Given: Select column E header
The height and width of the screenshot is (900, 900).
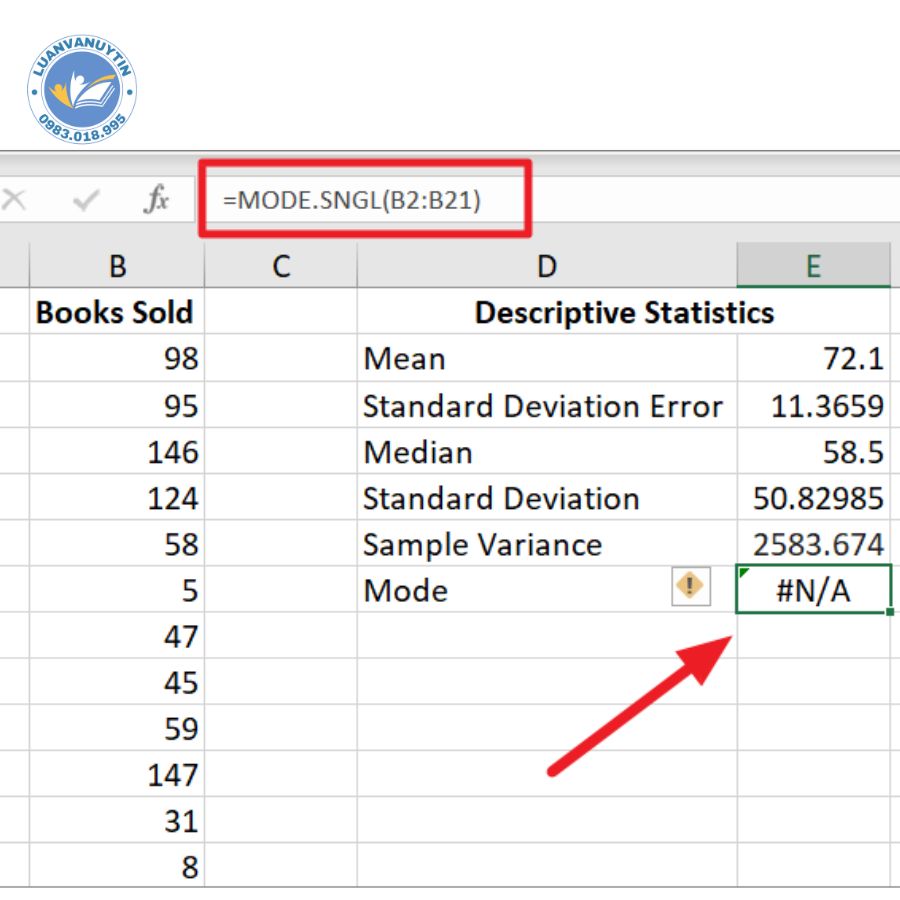Looking at the screenshot, I should (x=813, y=266).
